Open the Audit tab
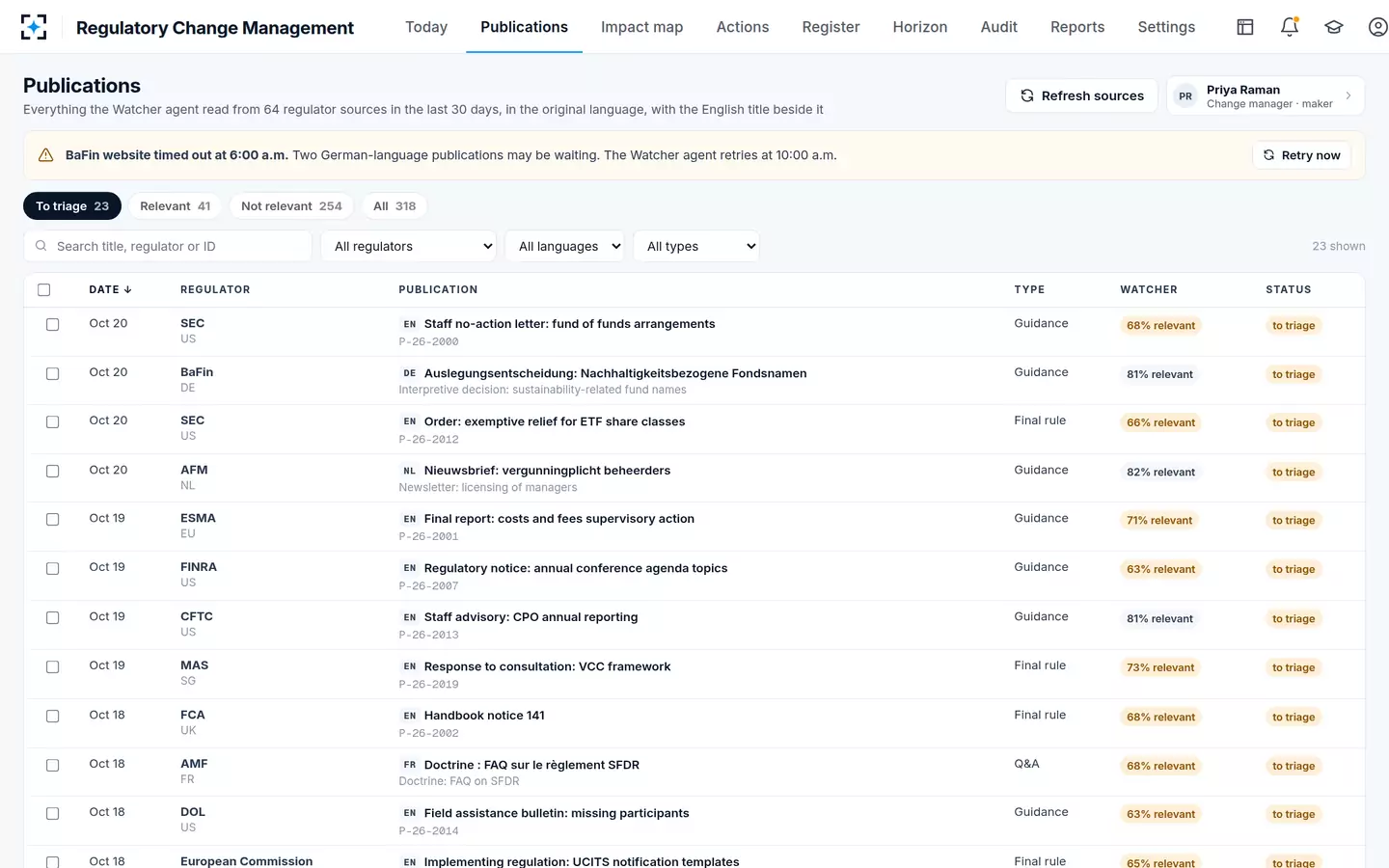The height and width of the screenshot is (868, 1389). tap(999, 27)
